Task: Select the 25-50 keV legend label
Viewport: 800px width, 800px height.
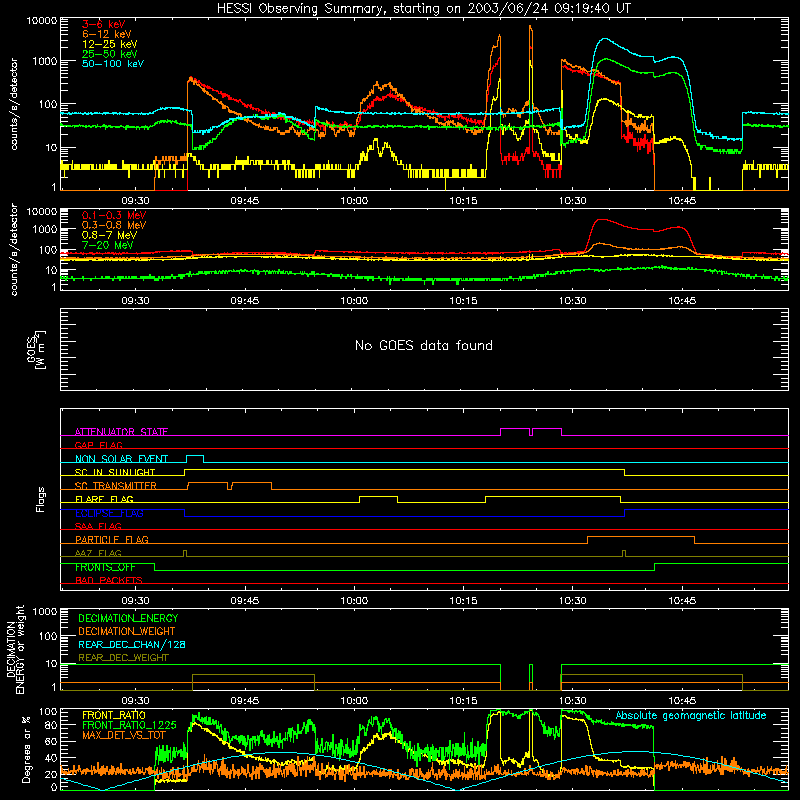Action: (x=110, y=54)
